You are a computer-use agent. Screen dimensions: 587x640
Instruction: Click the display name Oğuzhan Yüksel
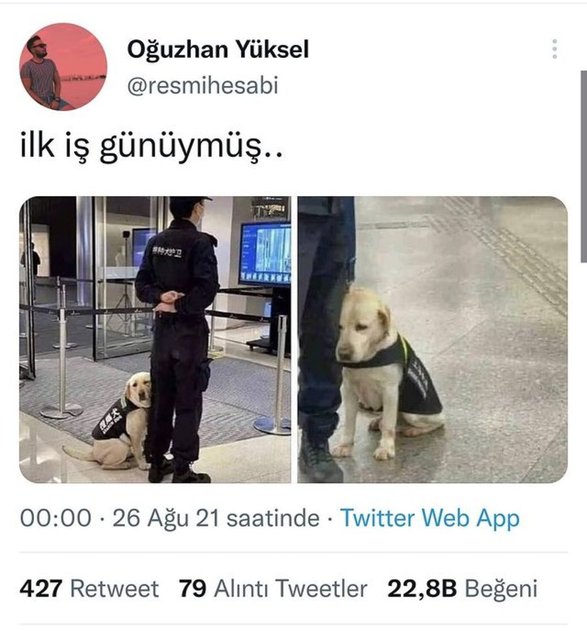click(x=218, y=50)
